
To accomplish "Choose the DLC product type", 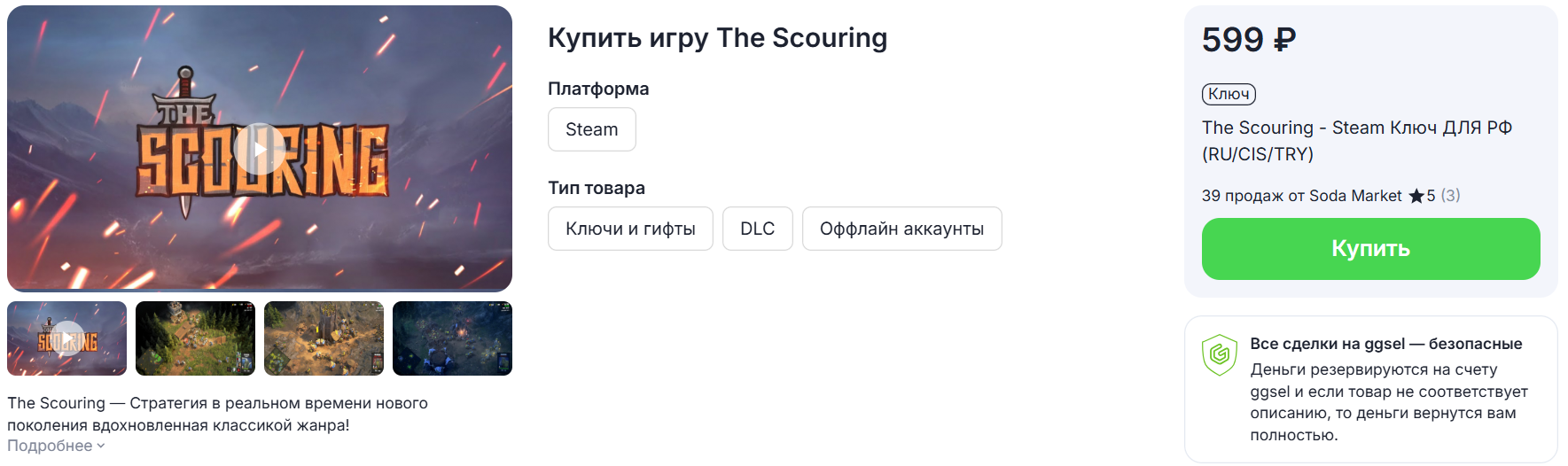I will click(x=757, y=229).
